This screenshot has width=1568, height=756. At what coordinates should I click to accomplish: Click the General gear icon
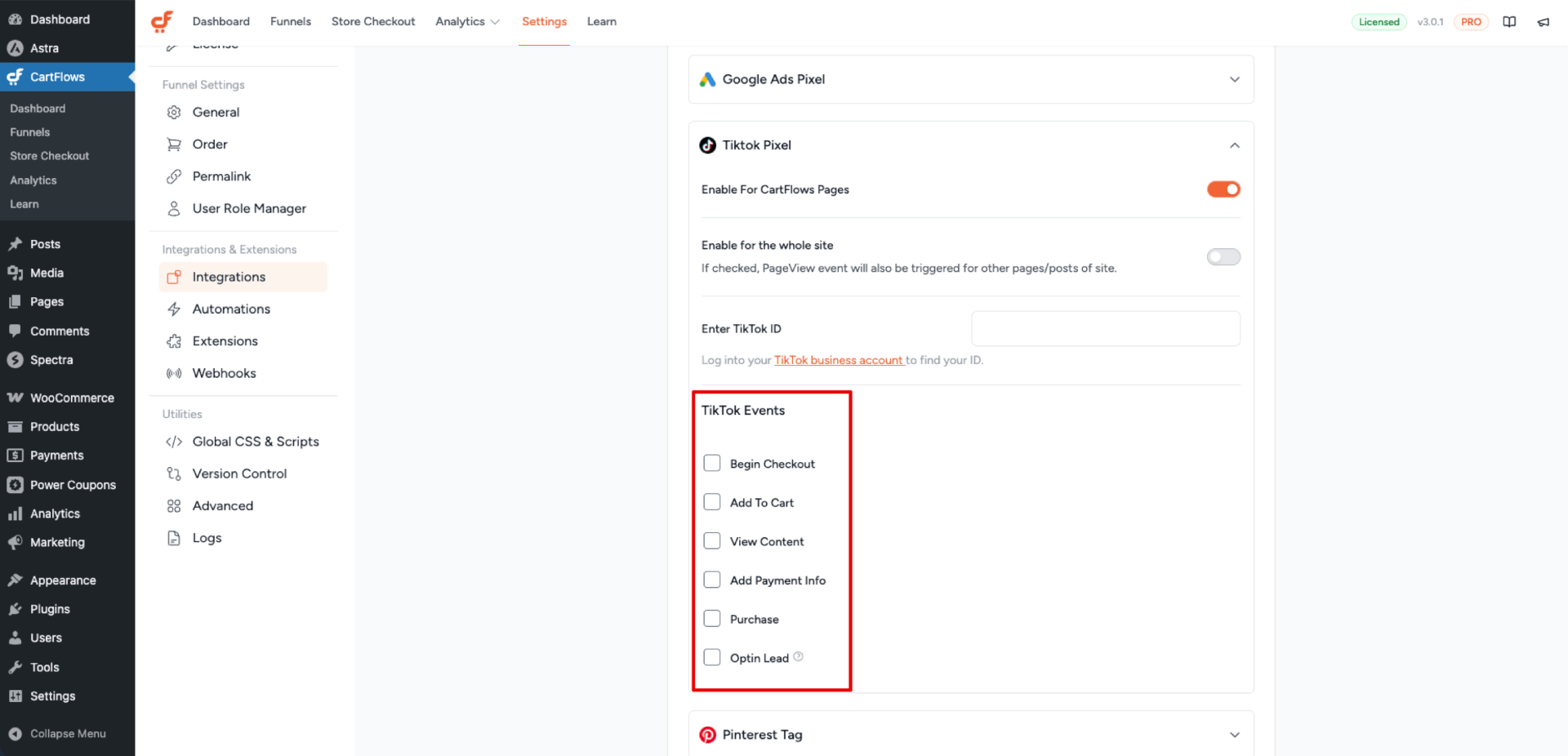(x=174, y=113)
